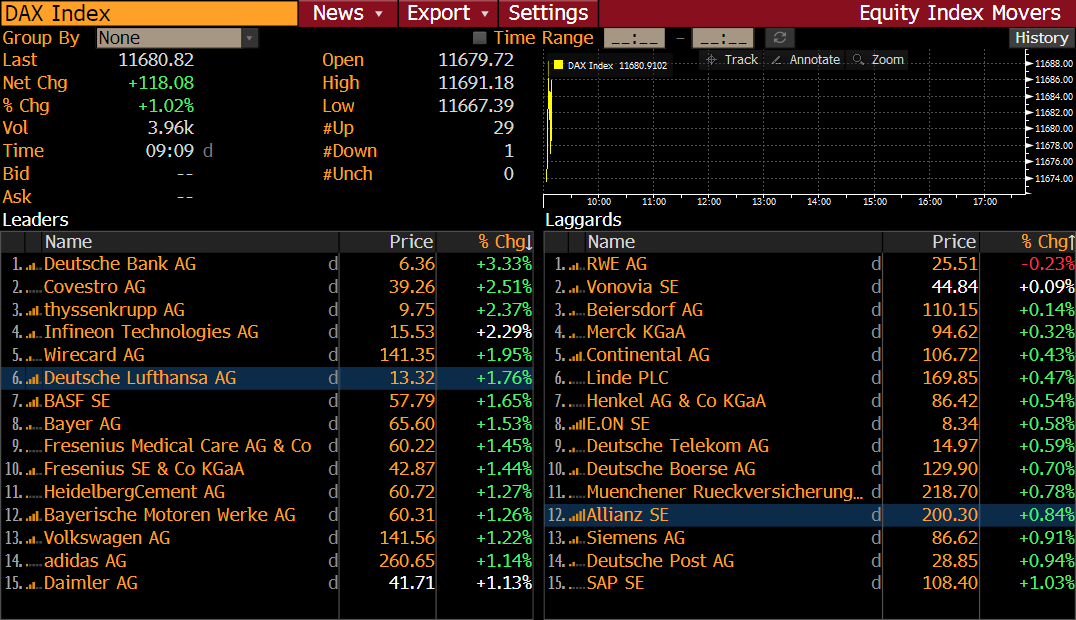Click the DAX Index ticker field

point(149,13)
